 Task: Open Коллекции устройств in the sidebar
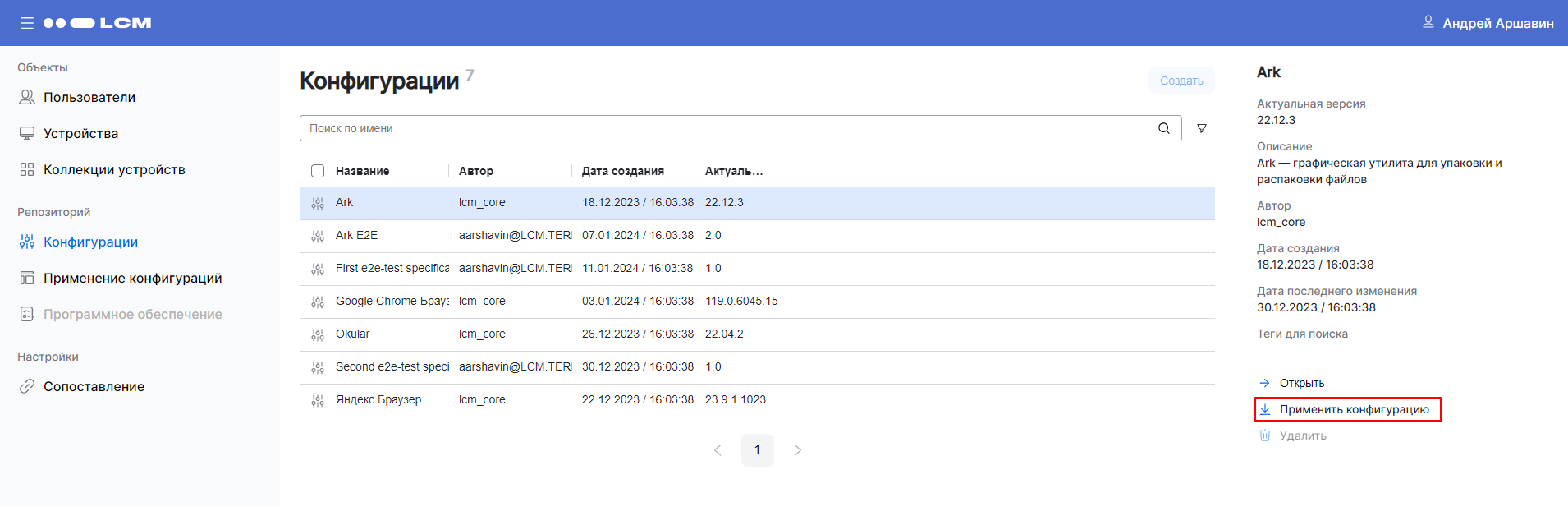114,169
